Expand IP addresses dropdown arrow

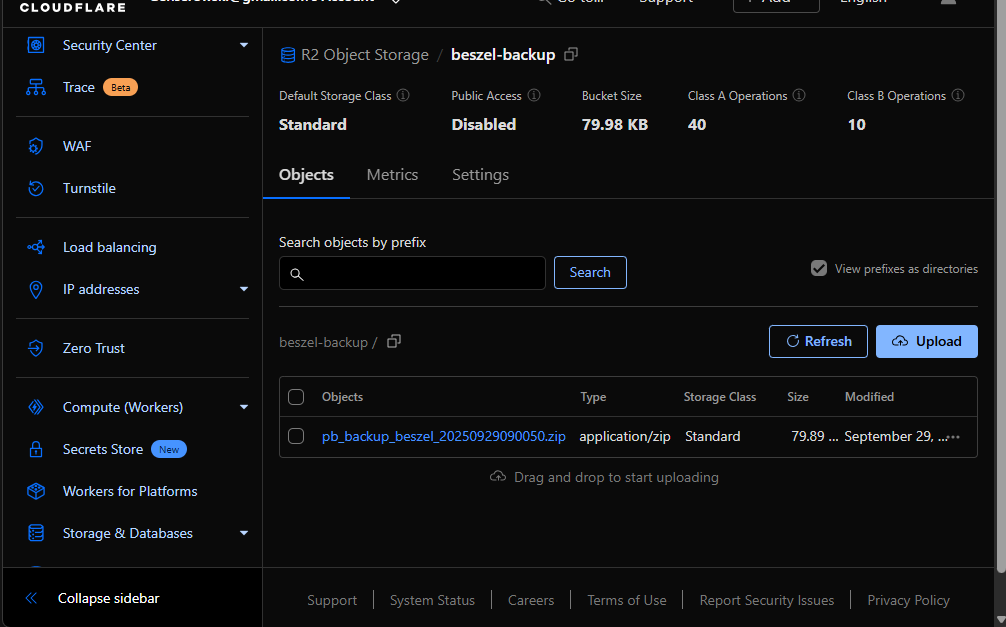244,289
